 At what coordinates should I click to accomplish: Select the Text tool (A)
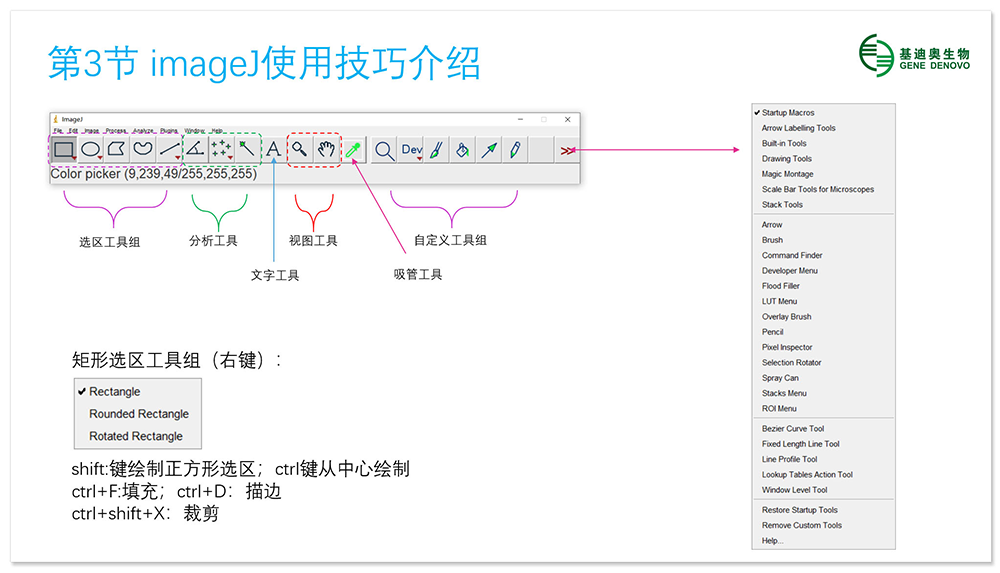tap(273, 149)
